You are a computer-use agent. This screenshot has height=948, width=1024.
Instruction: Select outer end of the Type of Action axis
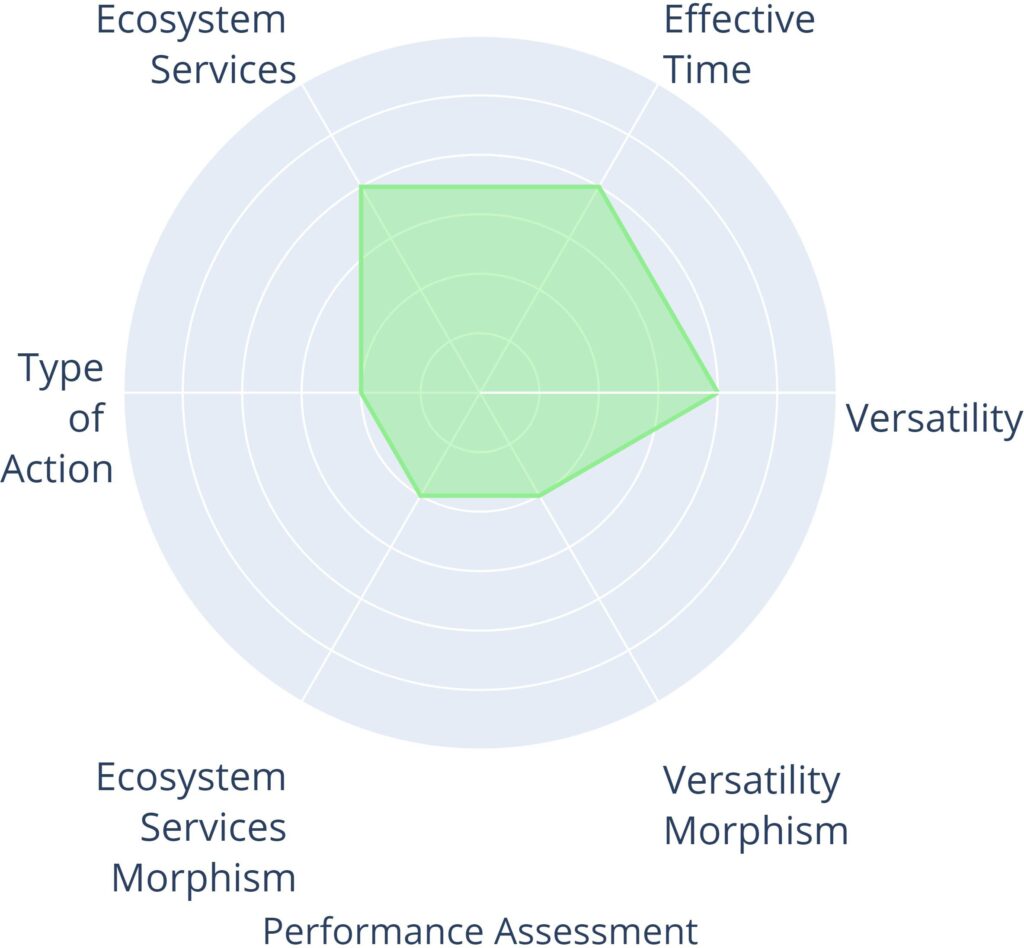coord(126,393)
